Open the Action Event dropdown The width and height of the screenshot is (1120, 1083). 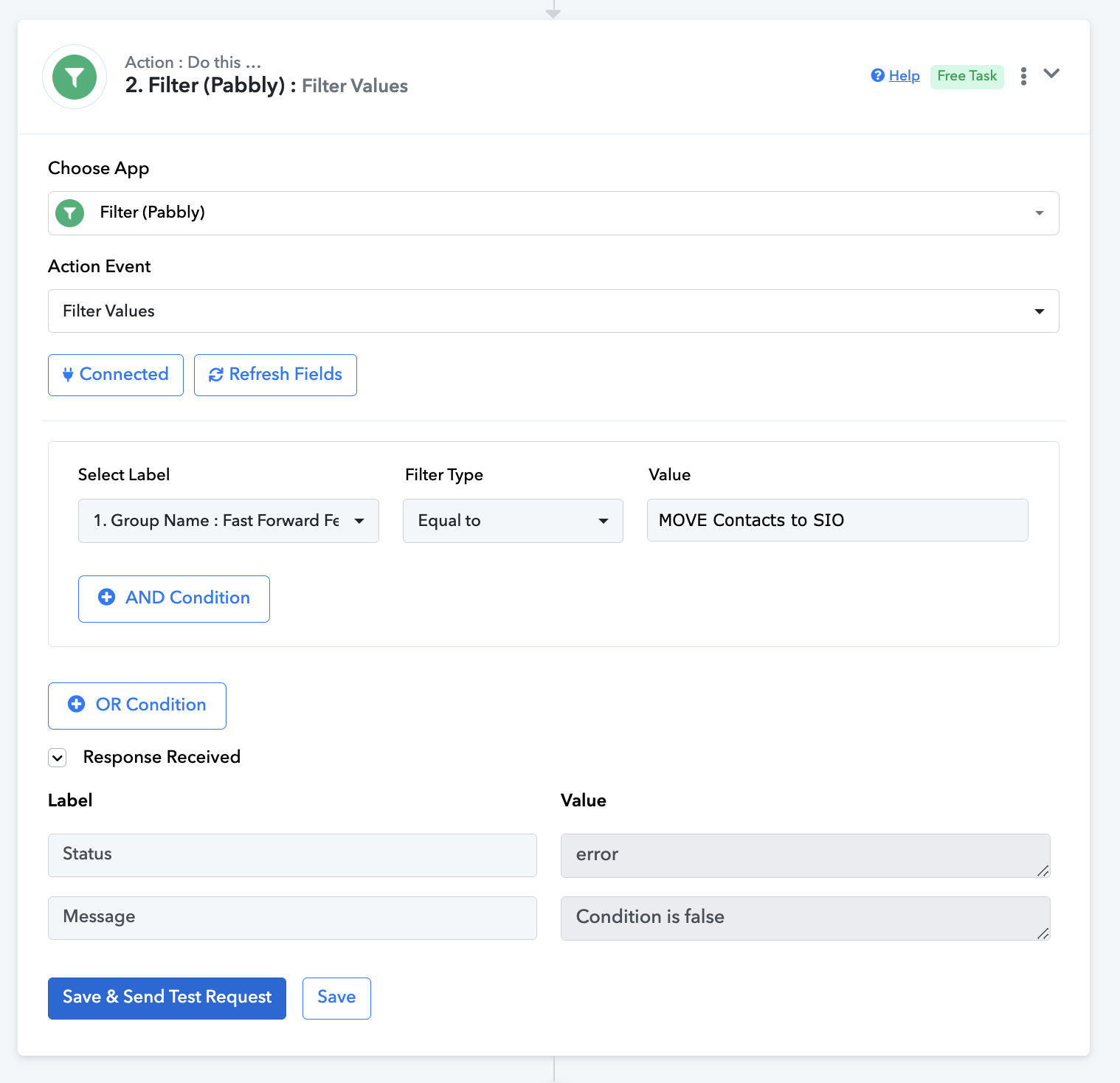(x=553, y=311)
